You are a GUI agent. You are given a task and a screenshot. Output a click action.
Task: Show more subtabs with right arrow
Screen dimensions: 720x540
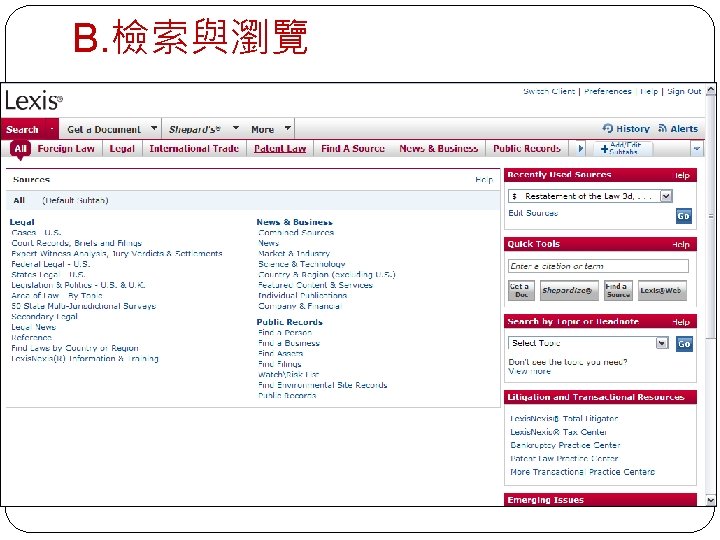click(580, 149)
